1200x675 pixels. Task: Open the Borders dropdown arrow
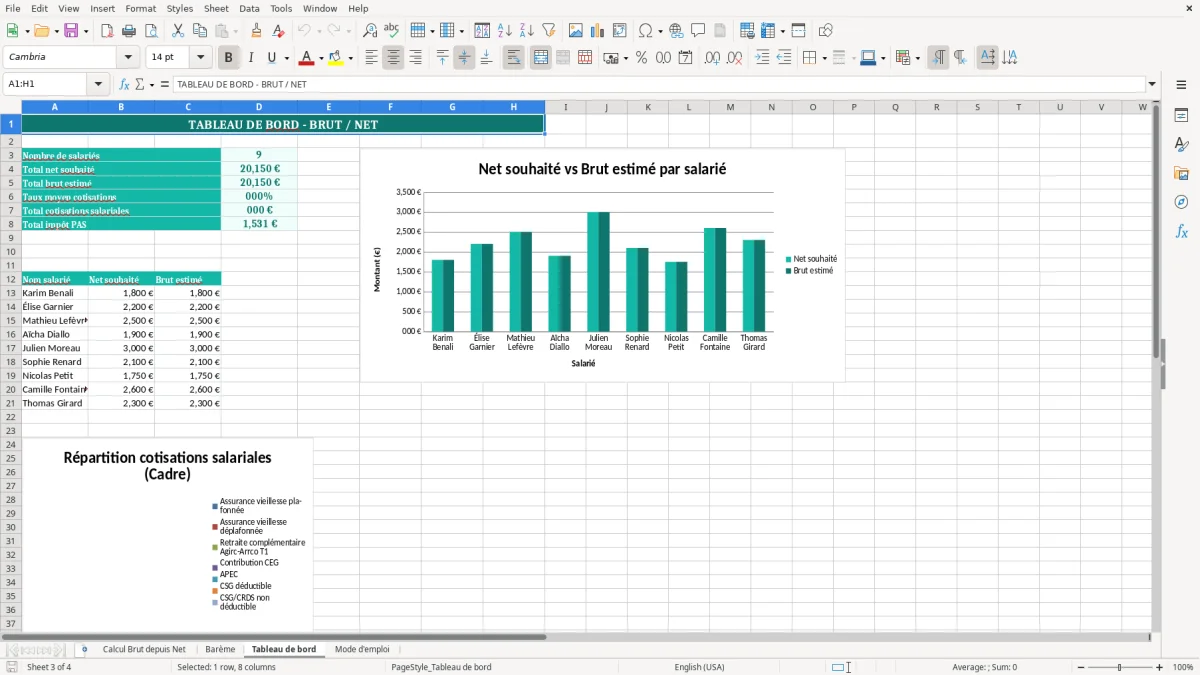(824, 58)
